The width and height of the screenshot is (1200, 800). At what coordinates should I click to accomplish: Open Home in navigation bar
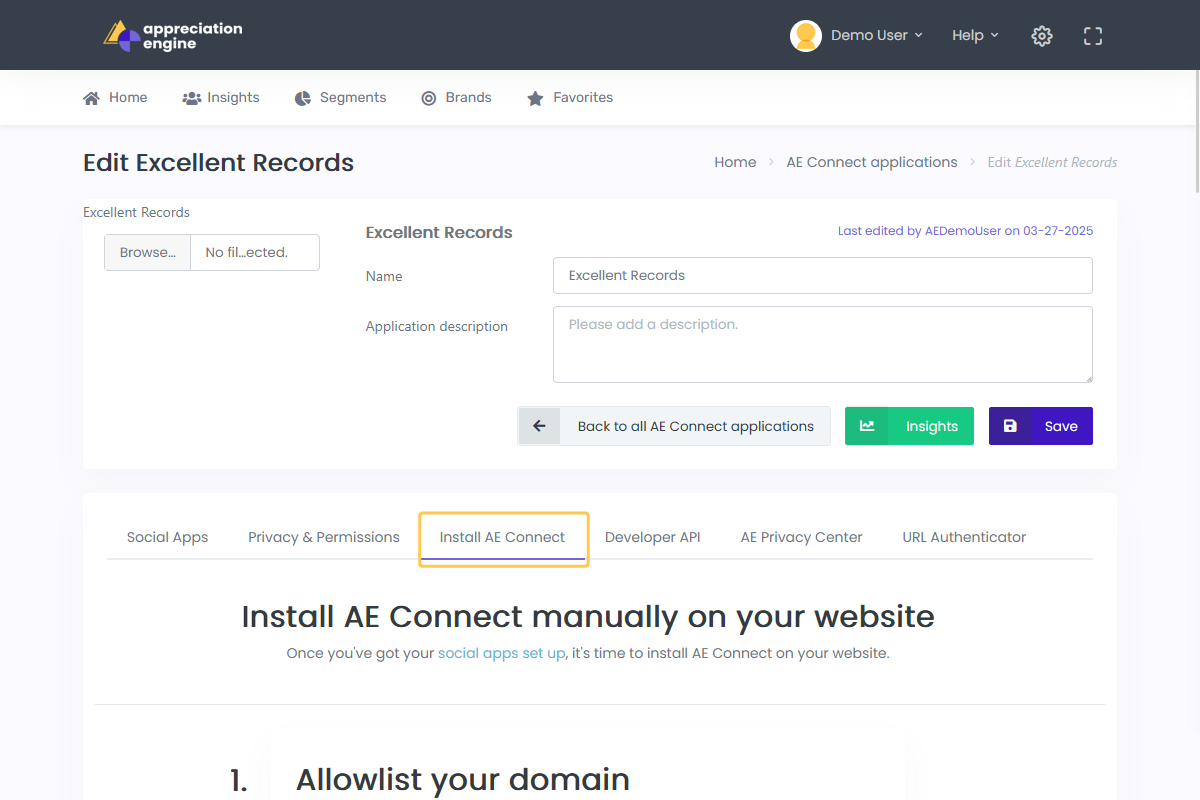(115, 97)
